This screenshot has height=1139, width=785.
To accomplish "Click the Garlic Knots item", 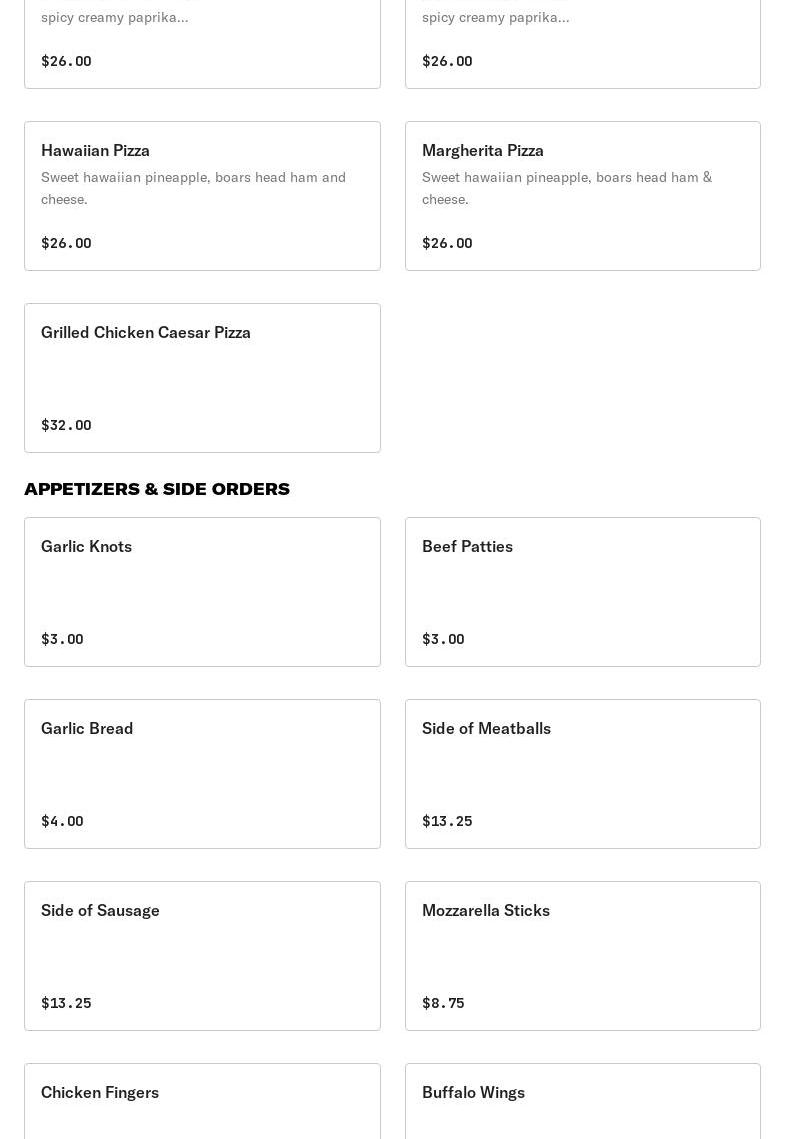I will pos(202,592).
